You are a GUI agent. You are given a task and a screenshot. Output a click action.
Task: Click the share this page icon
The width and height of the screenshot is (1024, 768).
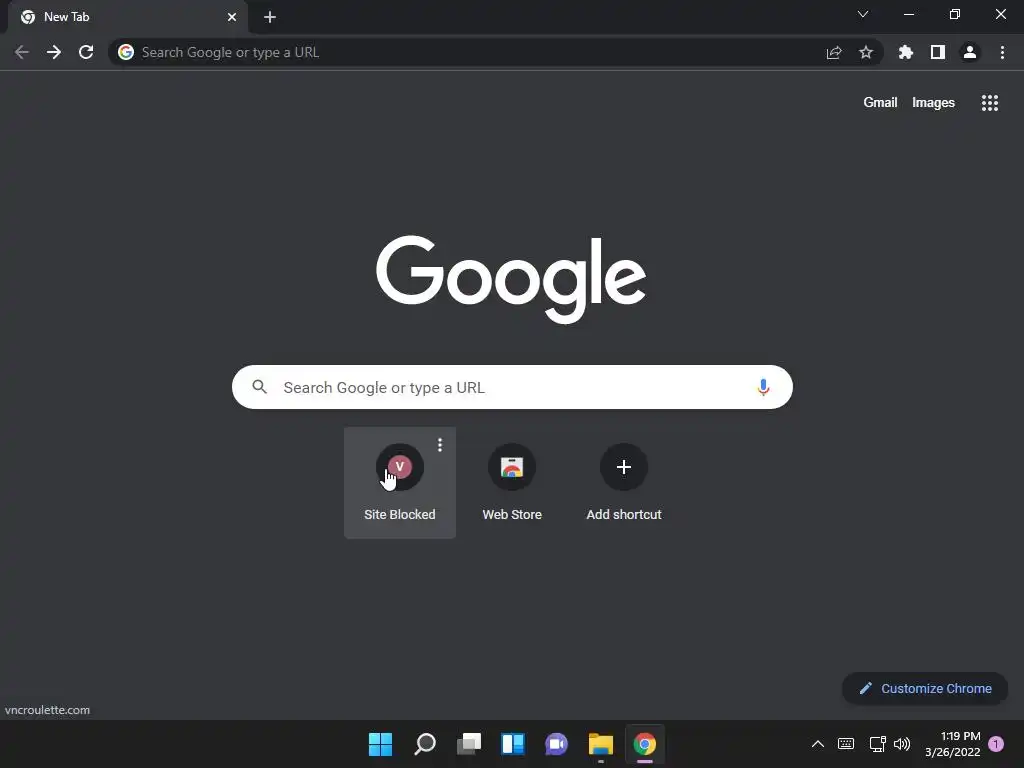click(x=834, y=52)
